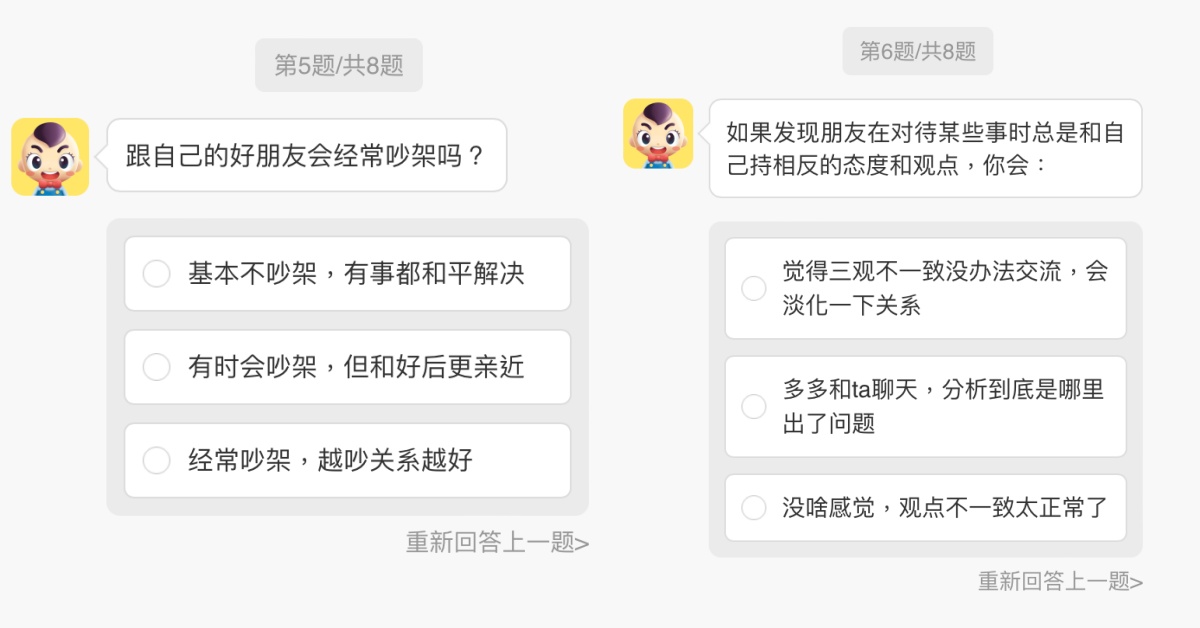Click the avatar icon beside question 5
Image resolution: width=1200 pixels, height=628 pixels.
[x=50, y=157]
